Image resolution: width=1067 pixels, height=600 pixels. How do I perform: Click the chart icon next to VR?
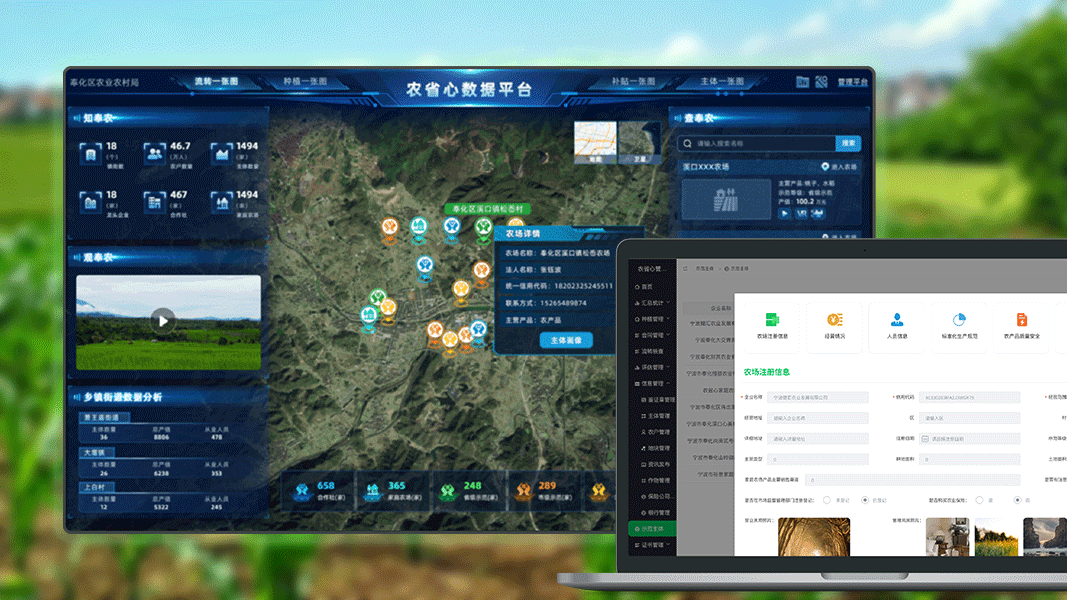[818, 214]
